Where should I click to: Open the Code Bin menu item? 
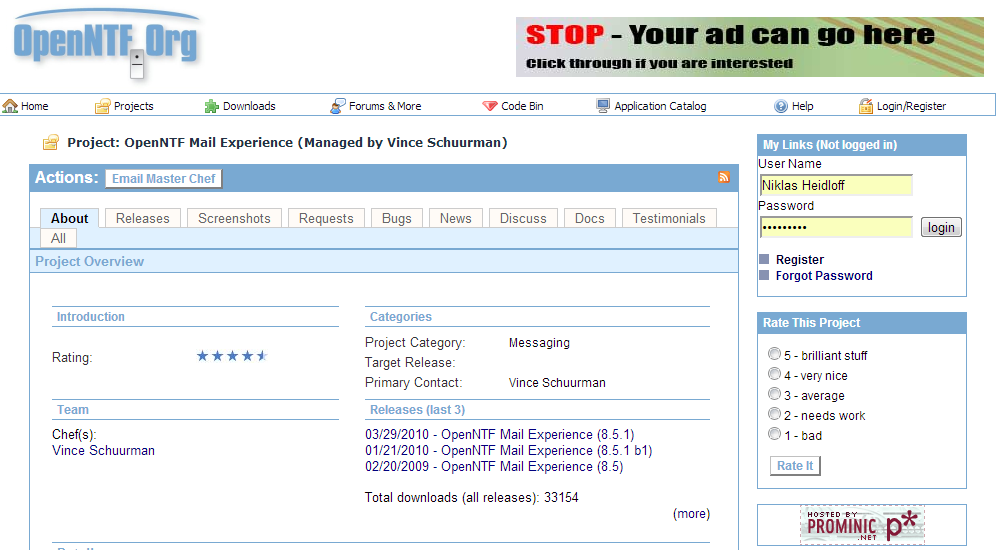coord(522,106)
